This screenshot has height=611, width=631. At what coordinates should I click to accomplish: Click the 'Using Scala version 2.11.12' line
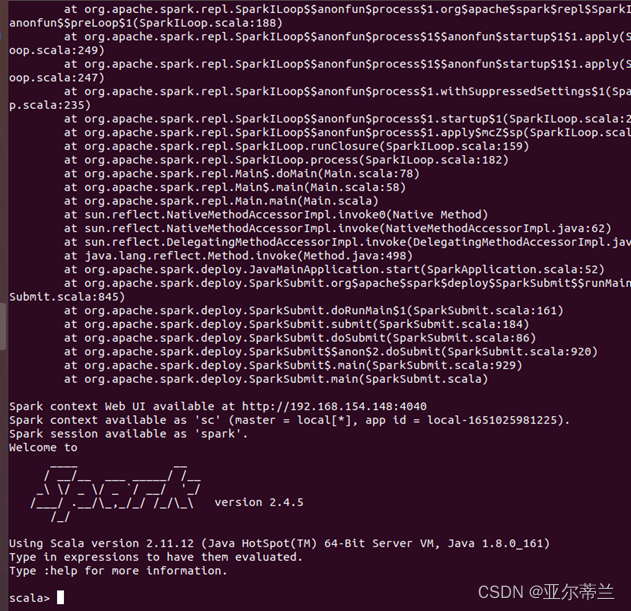click(x=279, y=543)
